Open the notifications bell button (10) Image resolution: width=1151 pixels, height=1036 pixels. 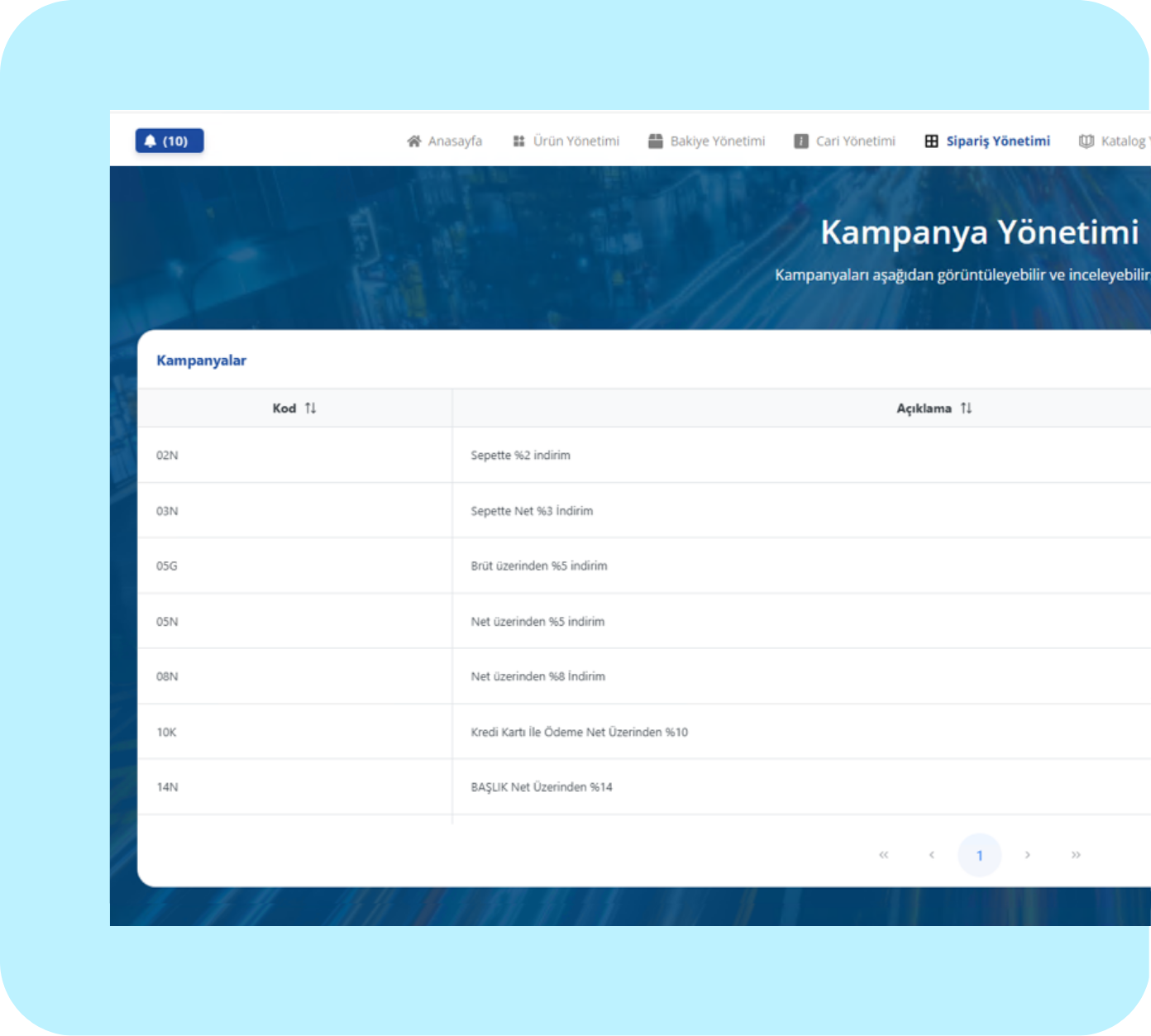(x=170, y=141)
